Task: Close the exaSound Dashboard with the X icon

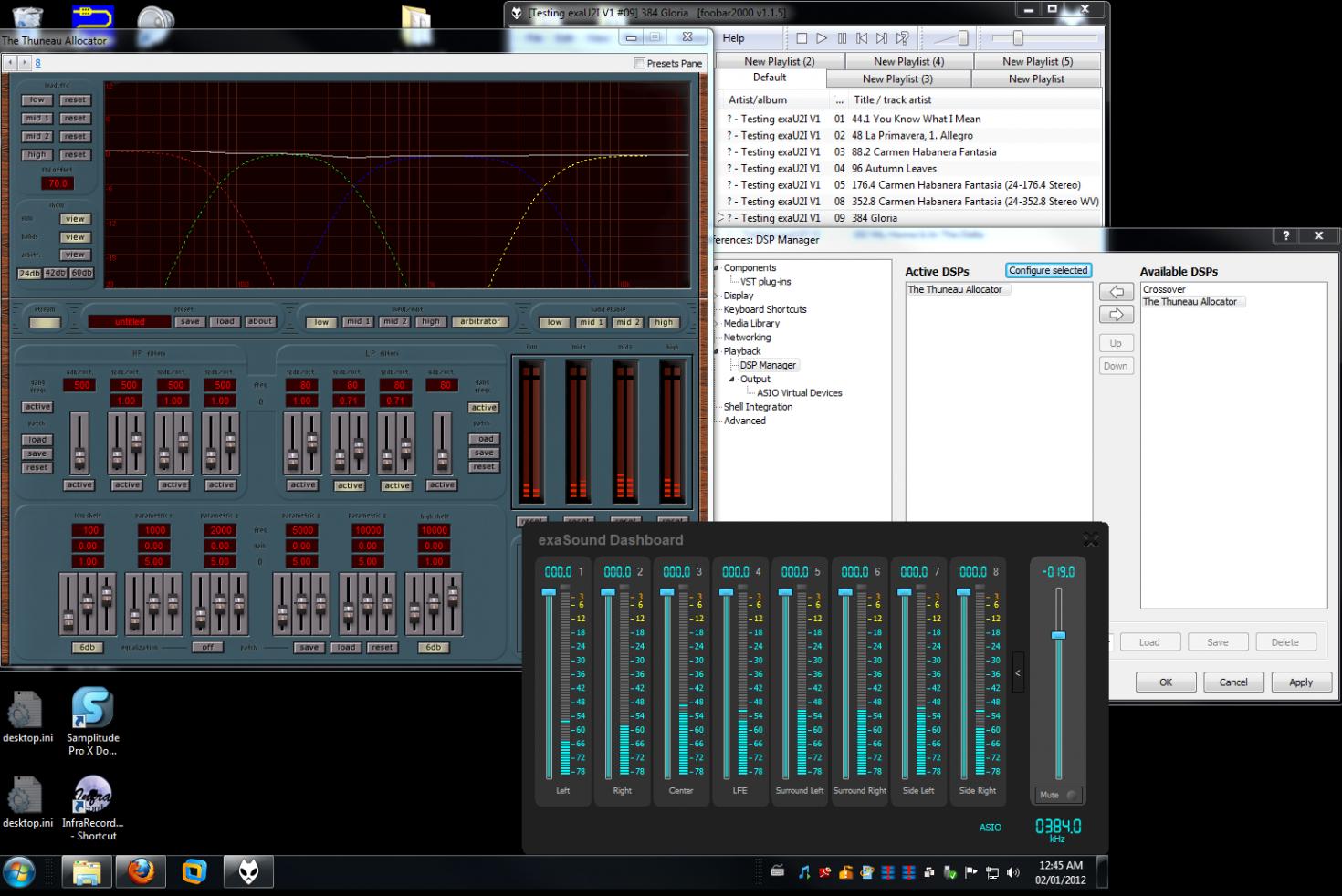Action: [x=1091, y=539]
